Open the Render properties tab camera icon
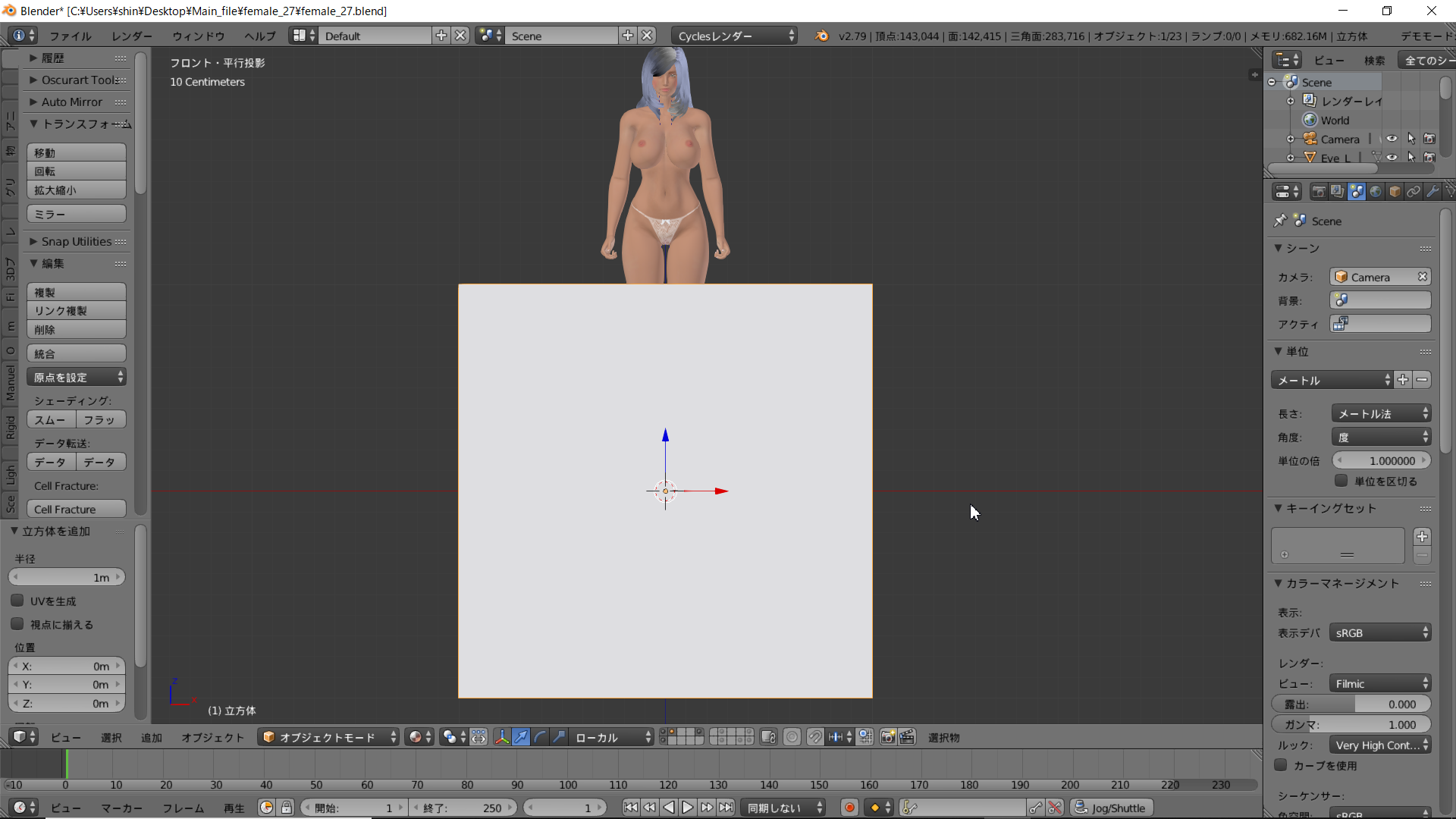The height and width of the screenshot is (819, 1456). 1319,192
